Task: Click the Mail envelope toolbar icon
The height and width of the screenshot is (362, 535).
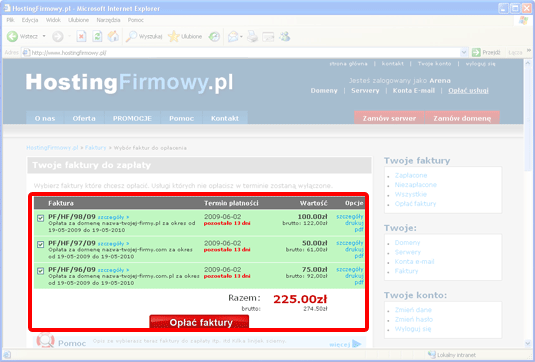Action: pyautogui.click(x=233, y=36)
